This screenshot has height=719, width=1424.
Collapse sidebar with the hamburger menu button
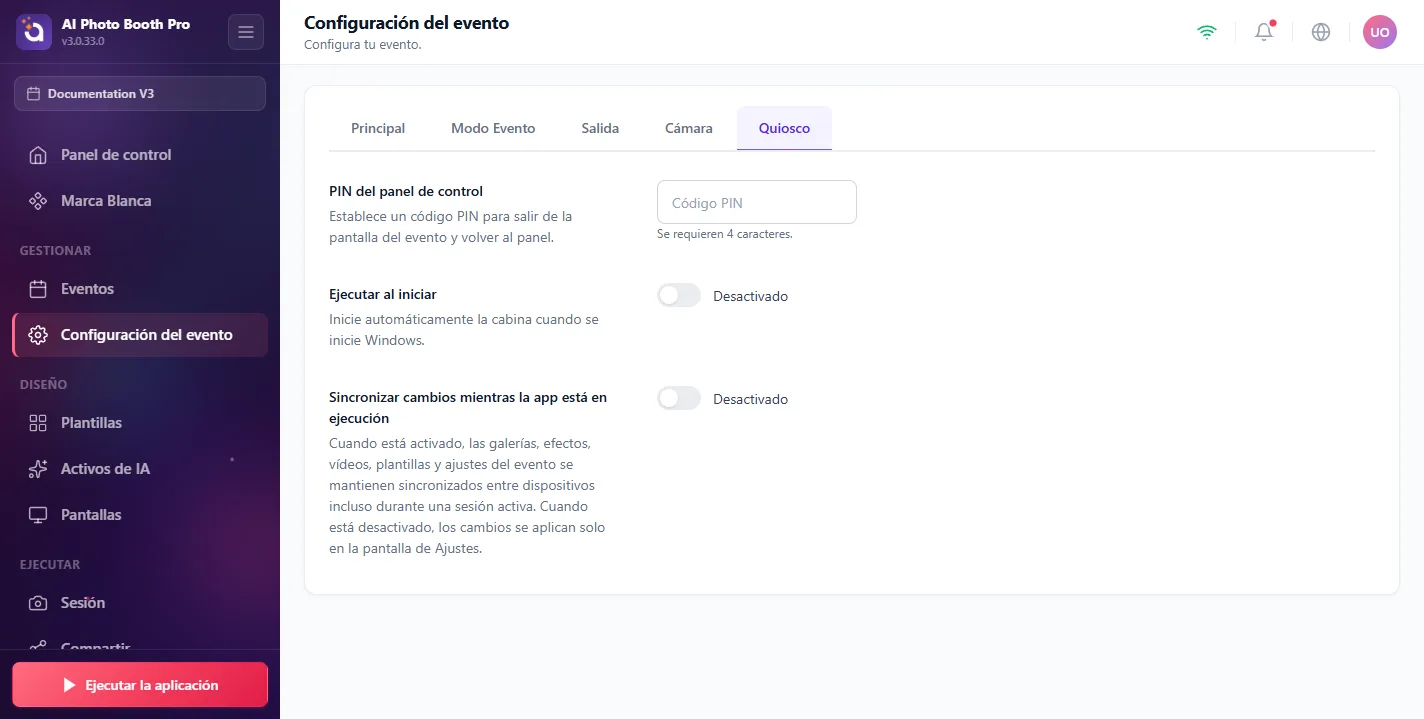pyautogui.click(x=246, y=32)
